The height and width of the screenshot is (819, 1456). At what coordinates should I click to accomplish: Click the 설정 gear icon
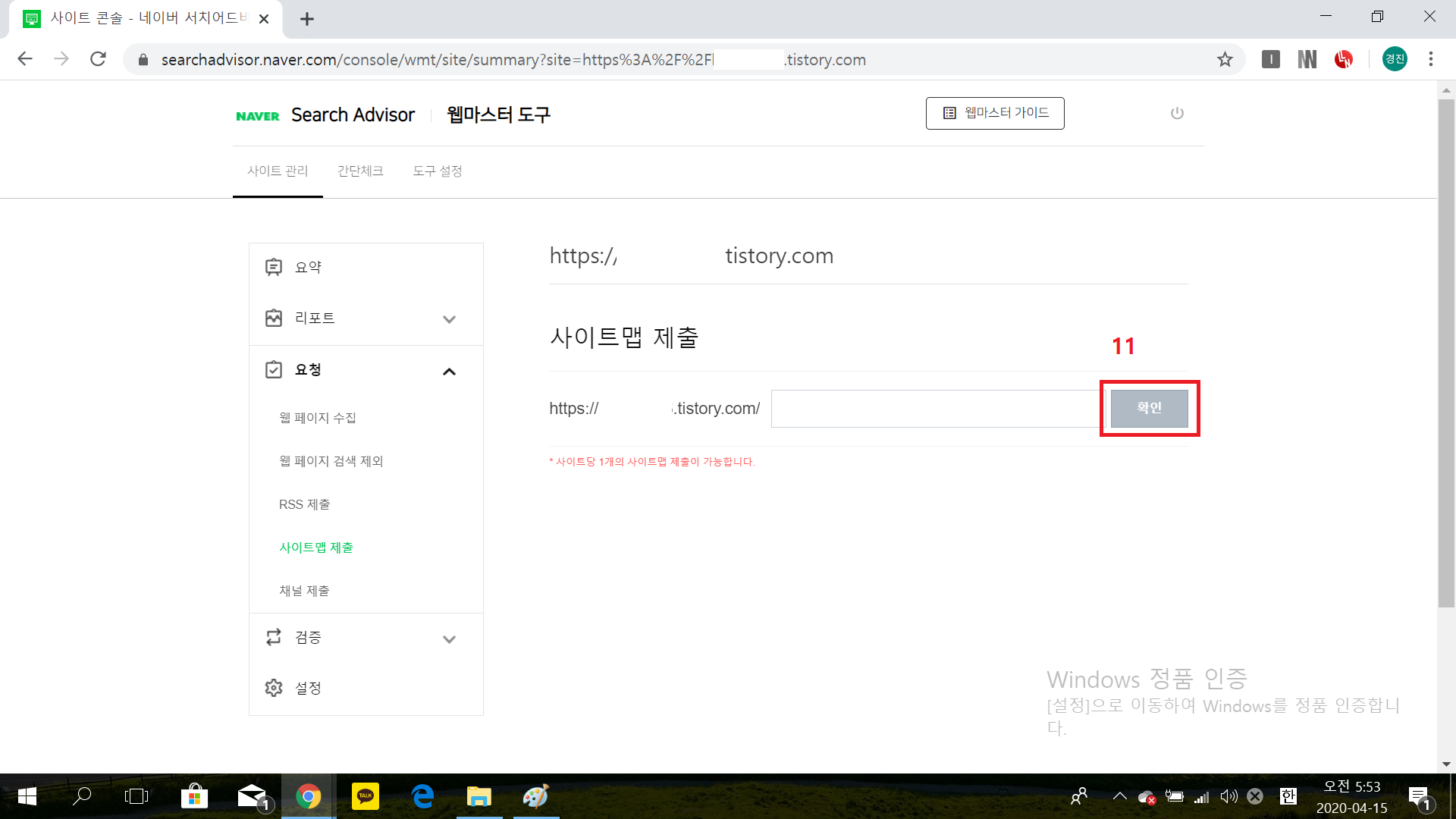274,688
